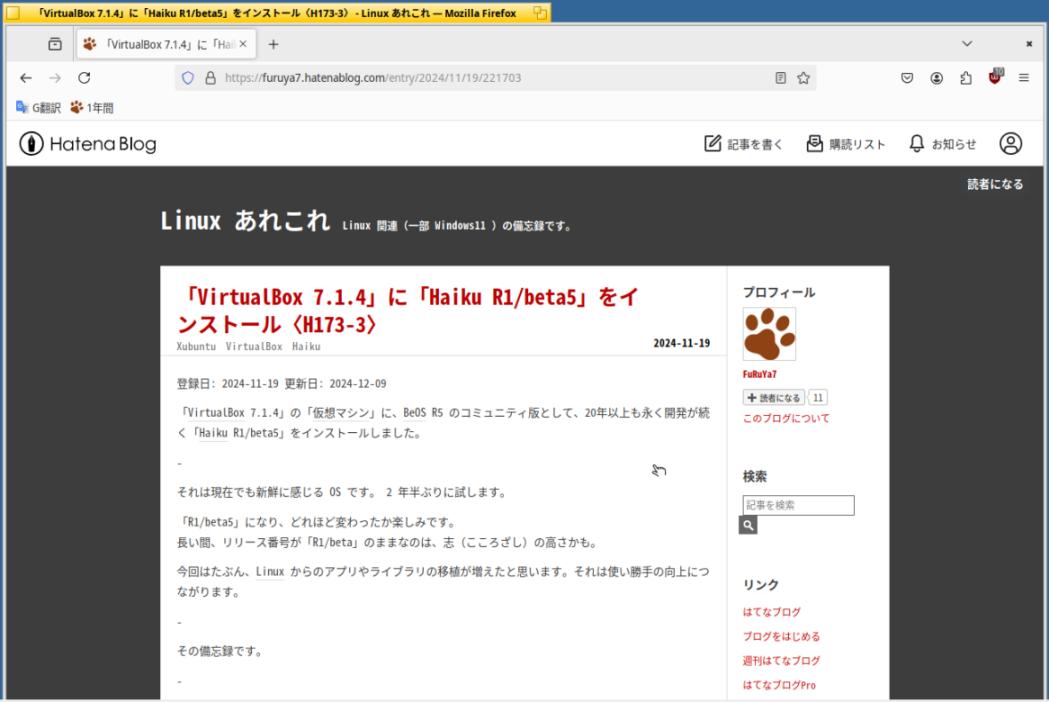Reload the page with the refresh icon
The width and height of the screenshot is (1049, 702).
(x=84, y=78)
